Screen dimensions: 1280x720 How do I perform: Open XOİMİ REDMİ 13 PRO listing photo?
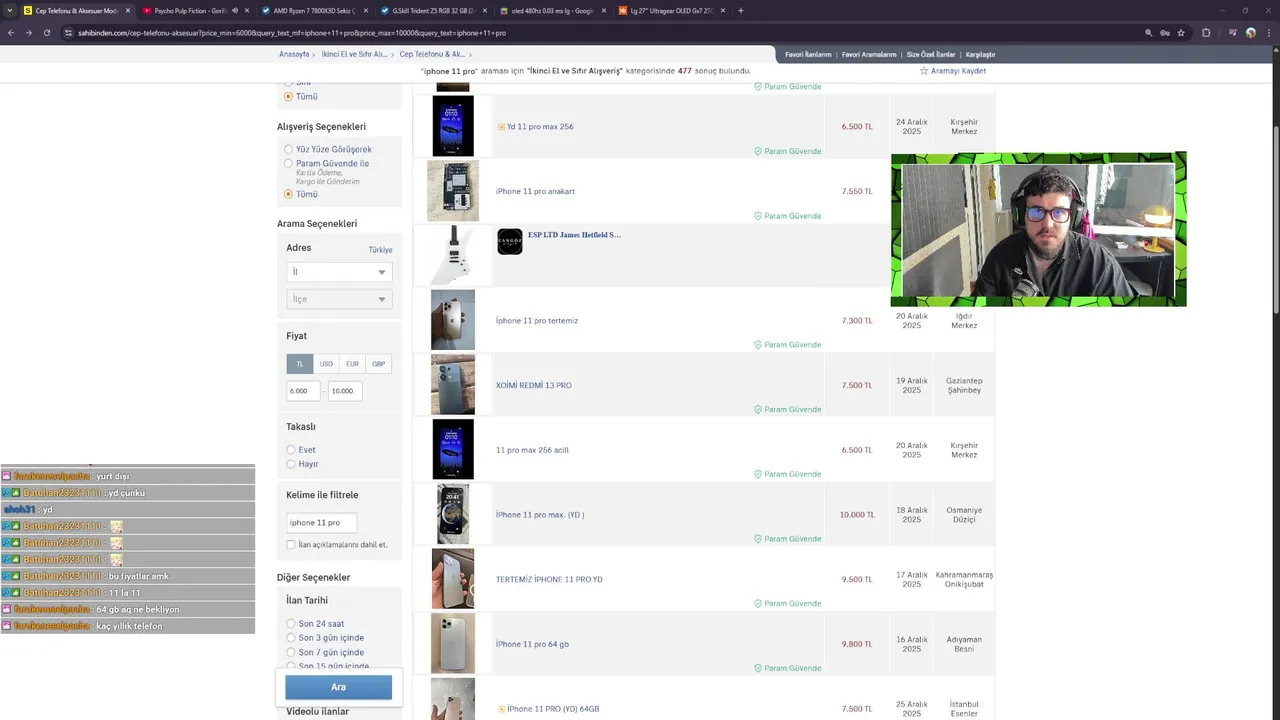(x=453, y=385)
